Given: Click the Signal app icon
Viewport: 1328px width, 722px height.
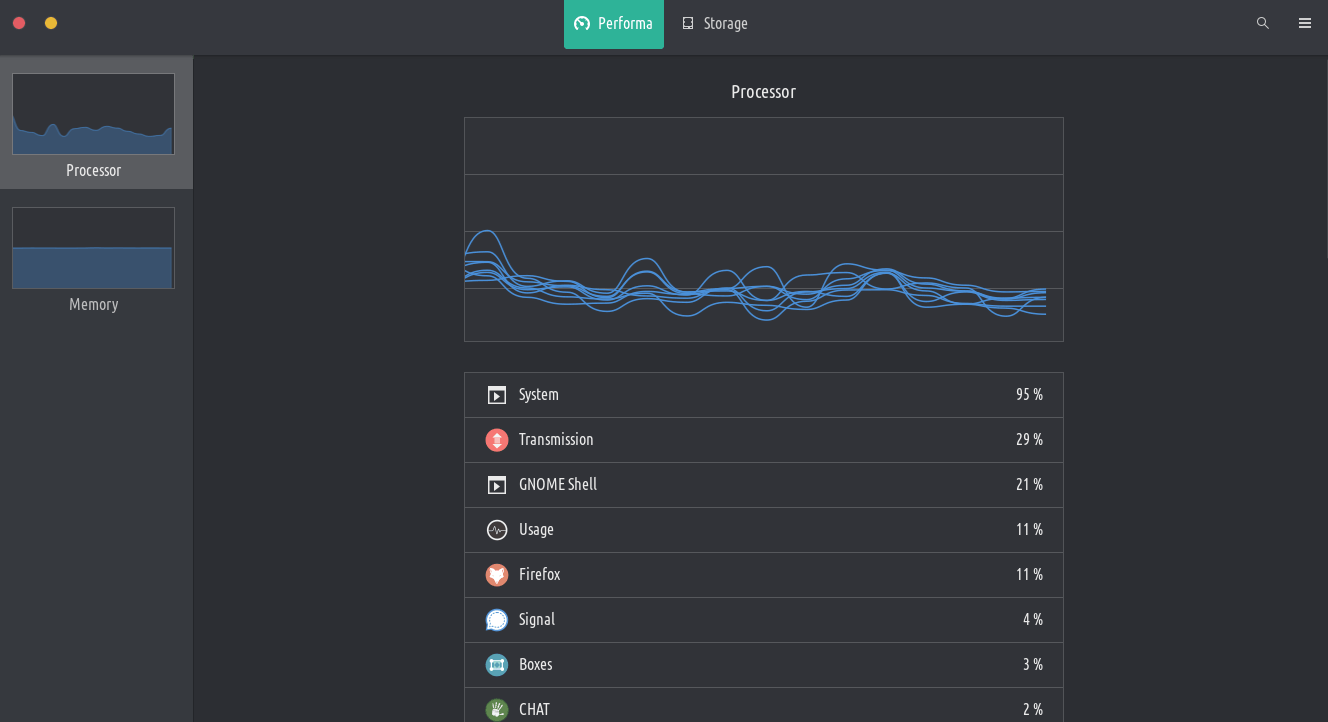Looking at the screenshot, I should [497, 620].
